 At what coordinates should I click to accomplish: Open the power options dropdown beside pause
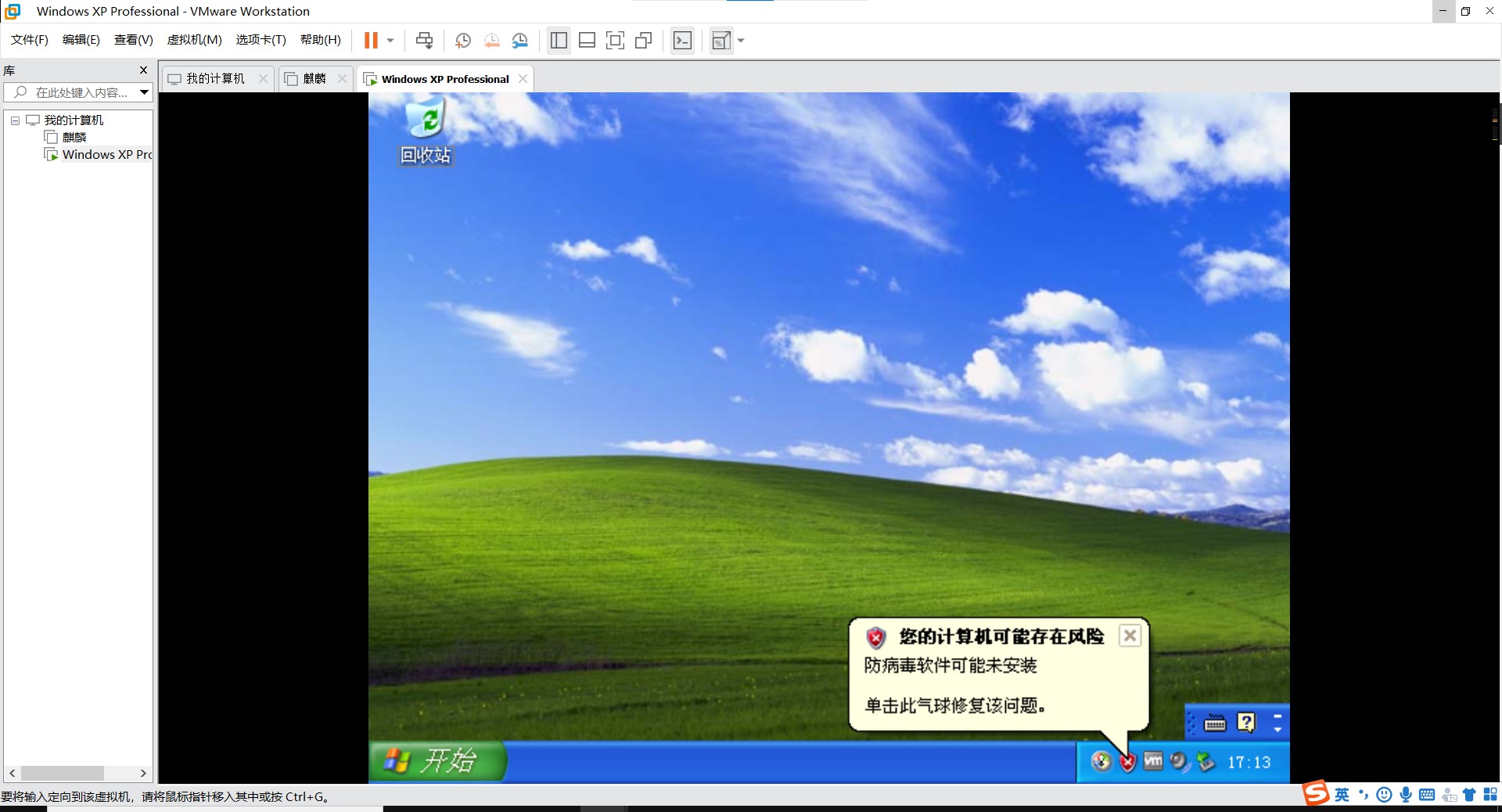click(390, 40)
